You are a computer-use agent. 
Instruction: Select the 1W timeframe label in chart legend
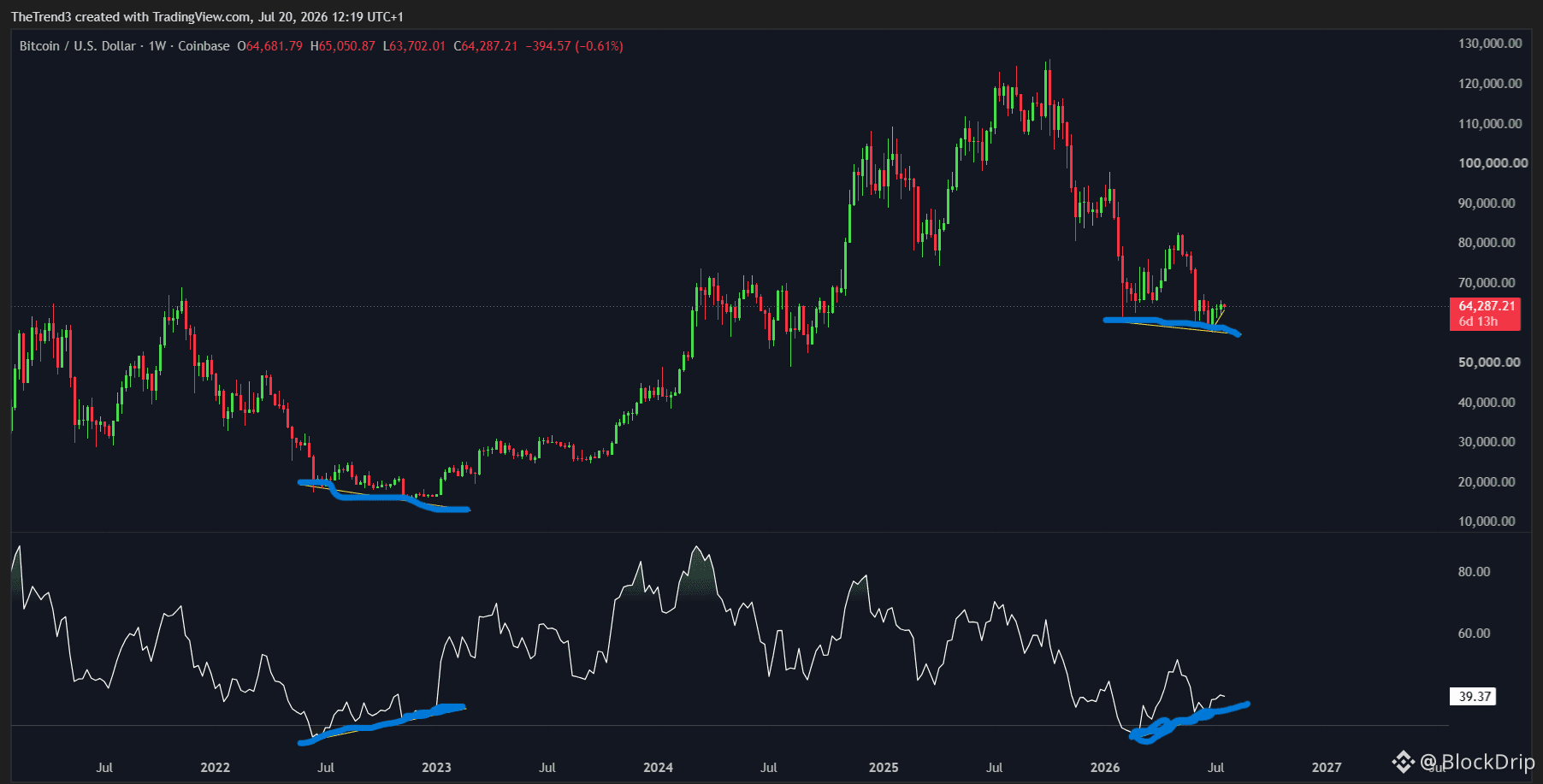pyautogui.click(x=157, y=46)
